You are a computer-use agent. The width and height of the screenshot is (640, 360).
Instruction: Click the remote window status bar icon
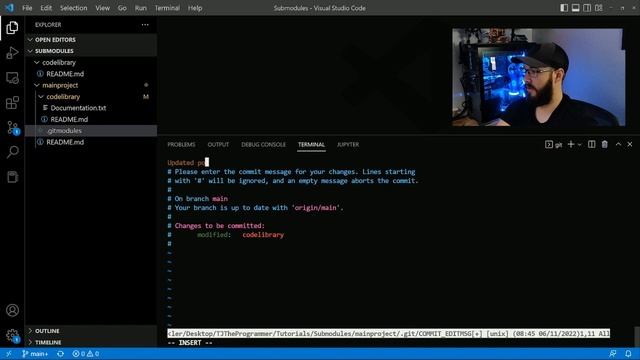point(9,353)
